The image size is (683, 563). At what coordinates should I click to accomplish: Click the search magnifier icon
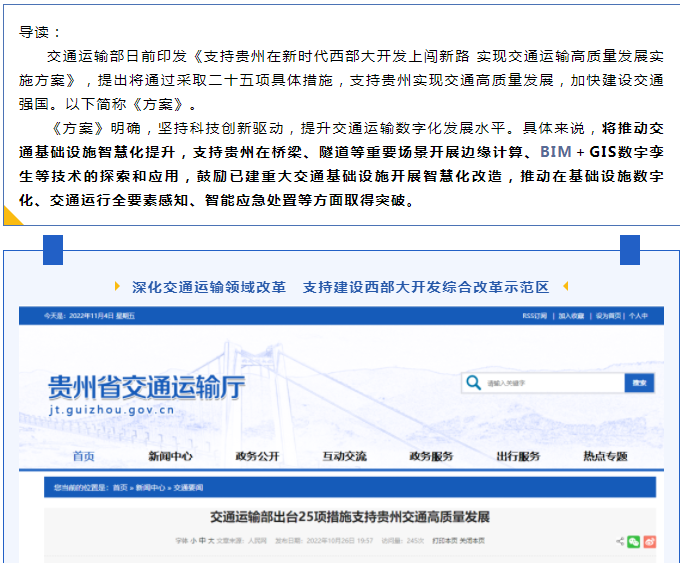point(472,383)
